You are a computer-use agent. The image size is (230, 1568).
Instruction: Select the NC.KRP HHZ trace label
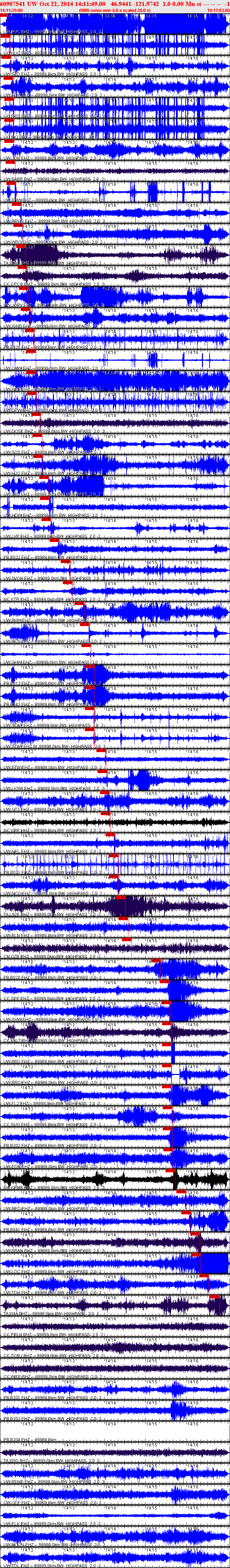[54, 829]
